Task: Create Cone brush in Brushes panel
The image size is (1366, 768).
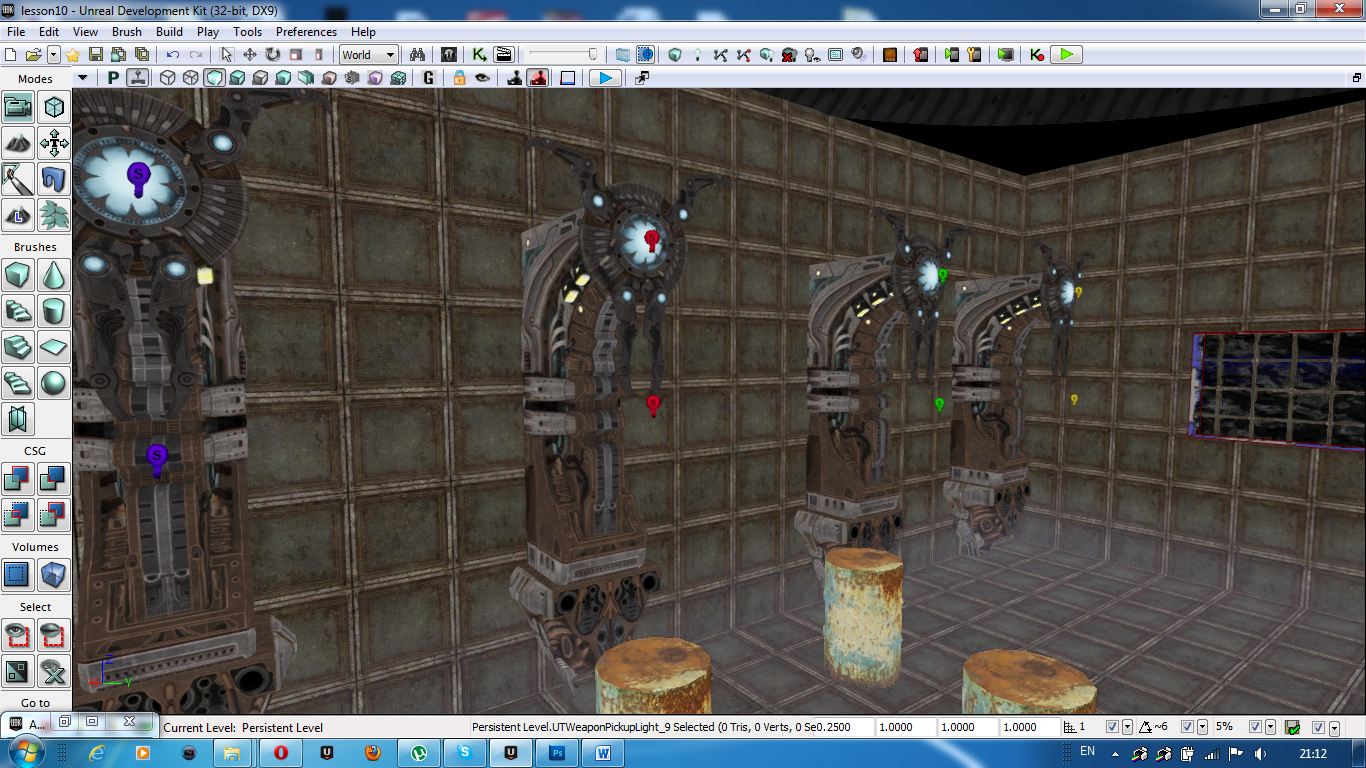Action: 53,275
